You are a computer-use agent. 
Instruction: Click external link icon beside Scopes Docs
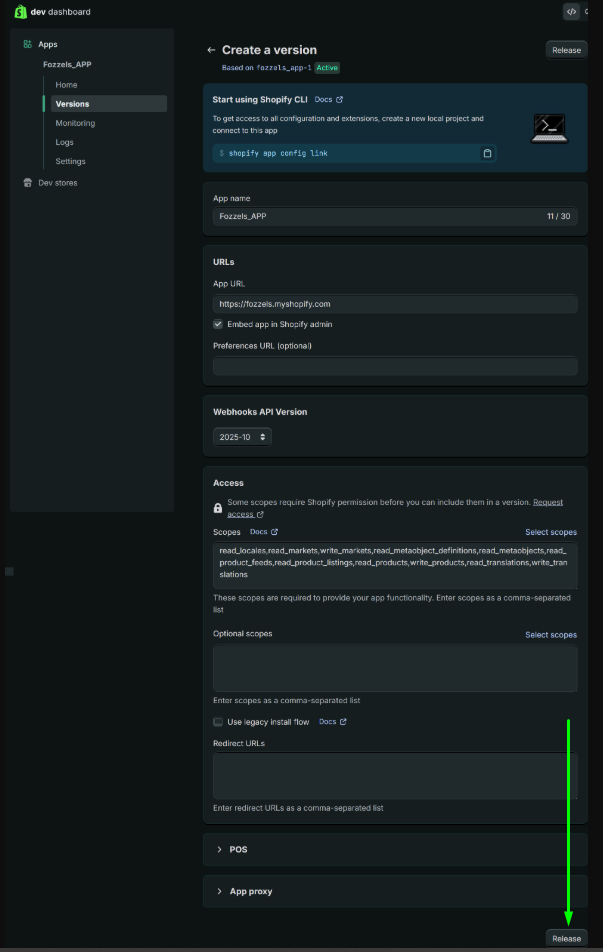[274, 532]
